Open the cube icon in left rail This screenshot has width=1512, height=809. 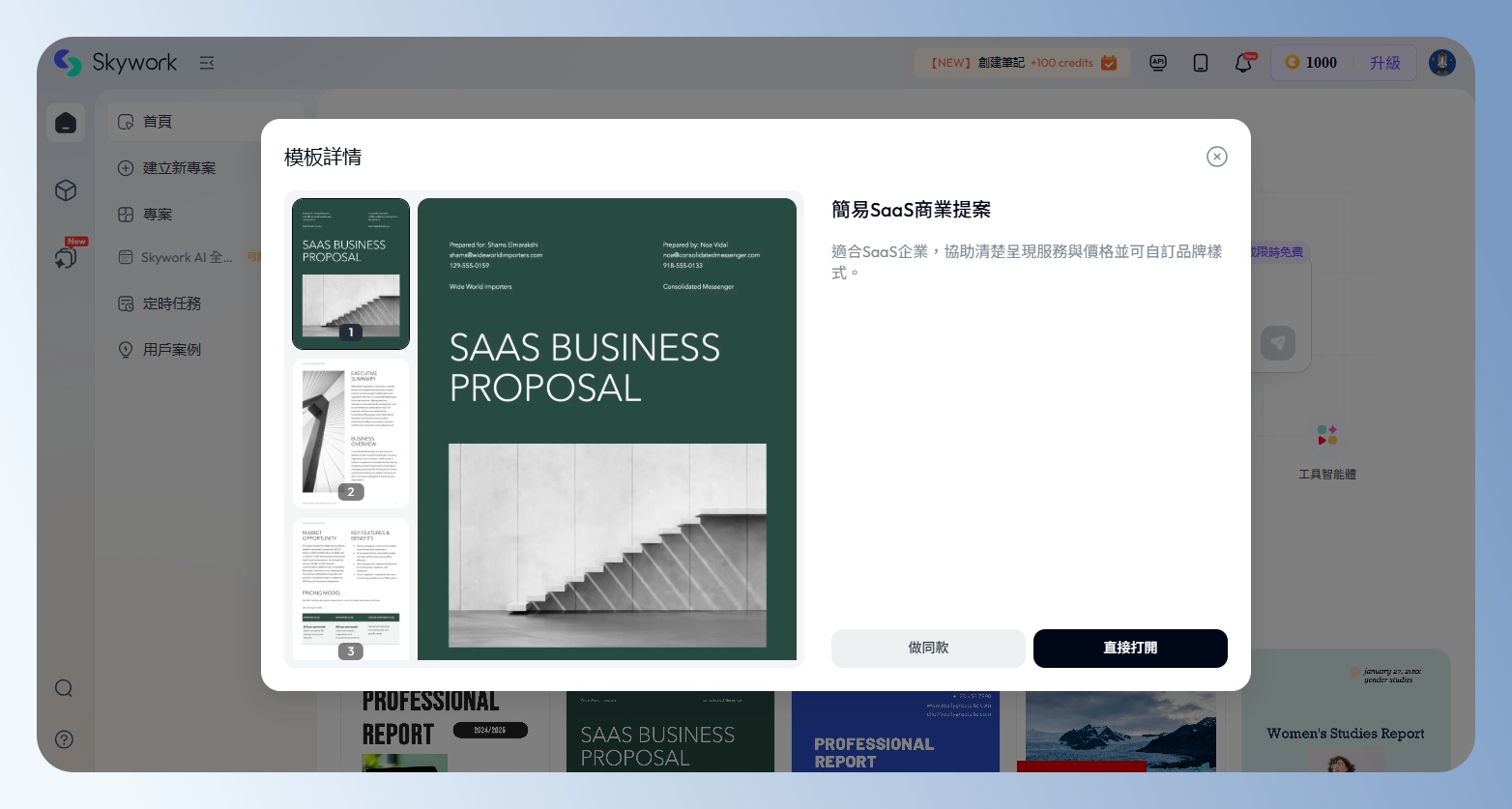point(66,190)
